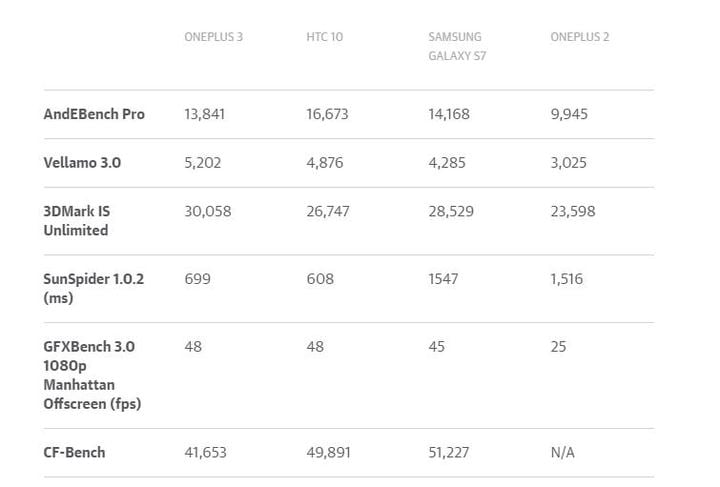Click the SunSpider 1.0.2 (ms) row label
The width and height of the screenshot is (720, 487).
tap(94, 288)
